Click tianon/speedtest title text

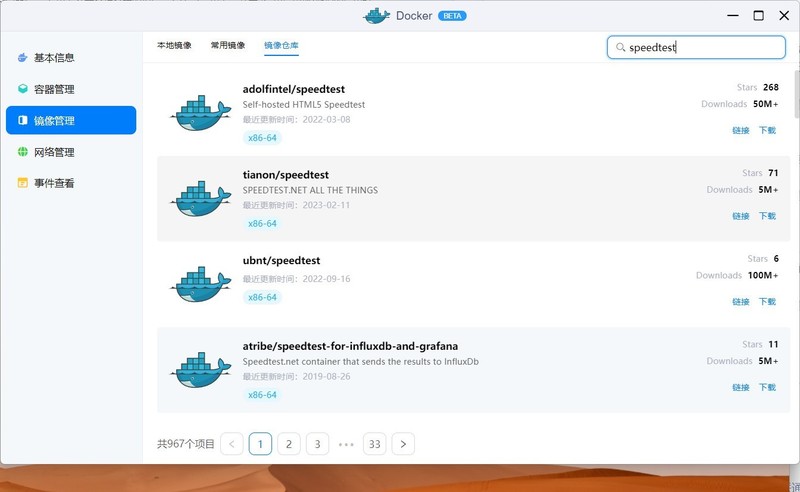[286, 175]
